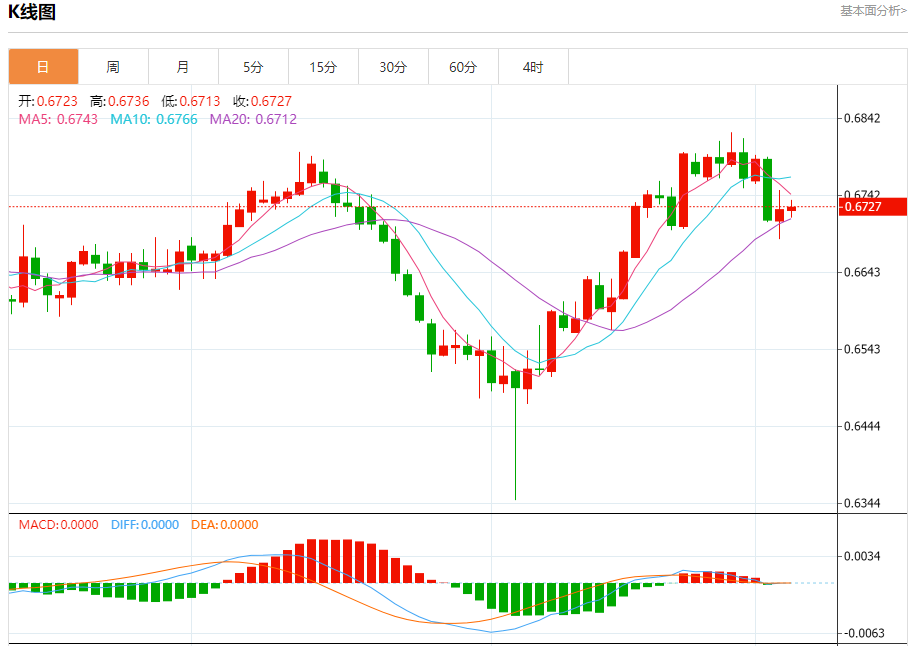Select the 日 daily chart tab
Image resolution: width=911 pixels, height=646 pixels.
tap(44, 67)
